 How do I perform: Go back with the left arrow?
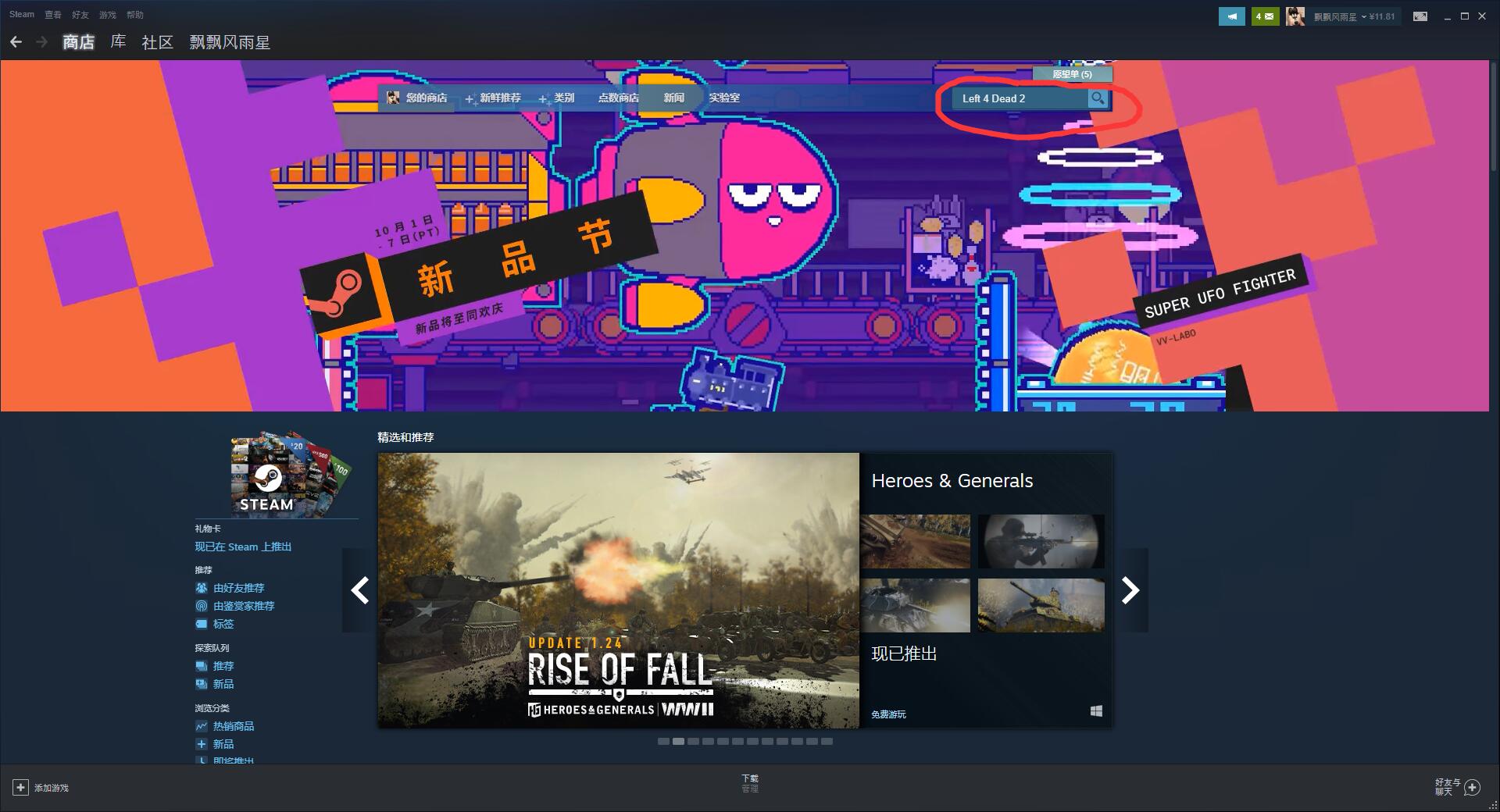click(16, 42)
